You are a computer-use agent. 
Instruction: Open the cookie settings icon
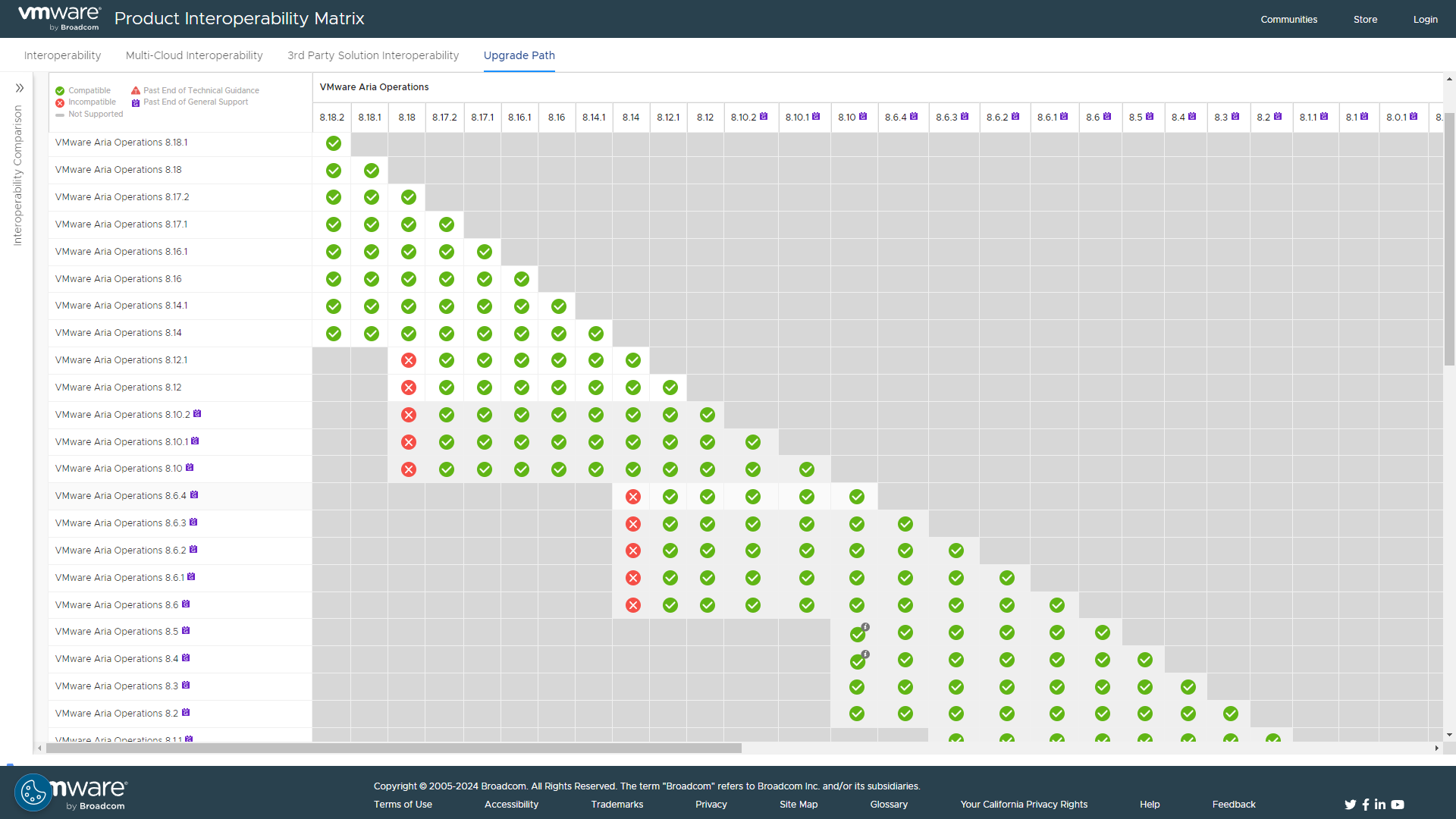(33, 793)
